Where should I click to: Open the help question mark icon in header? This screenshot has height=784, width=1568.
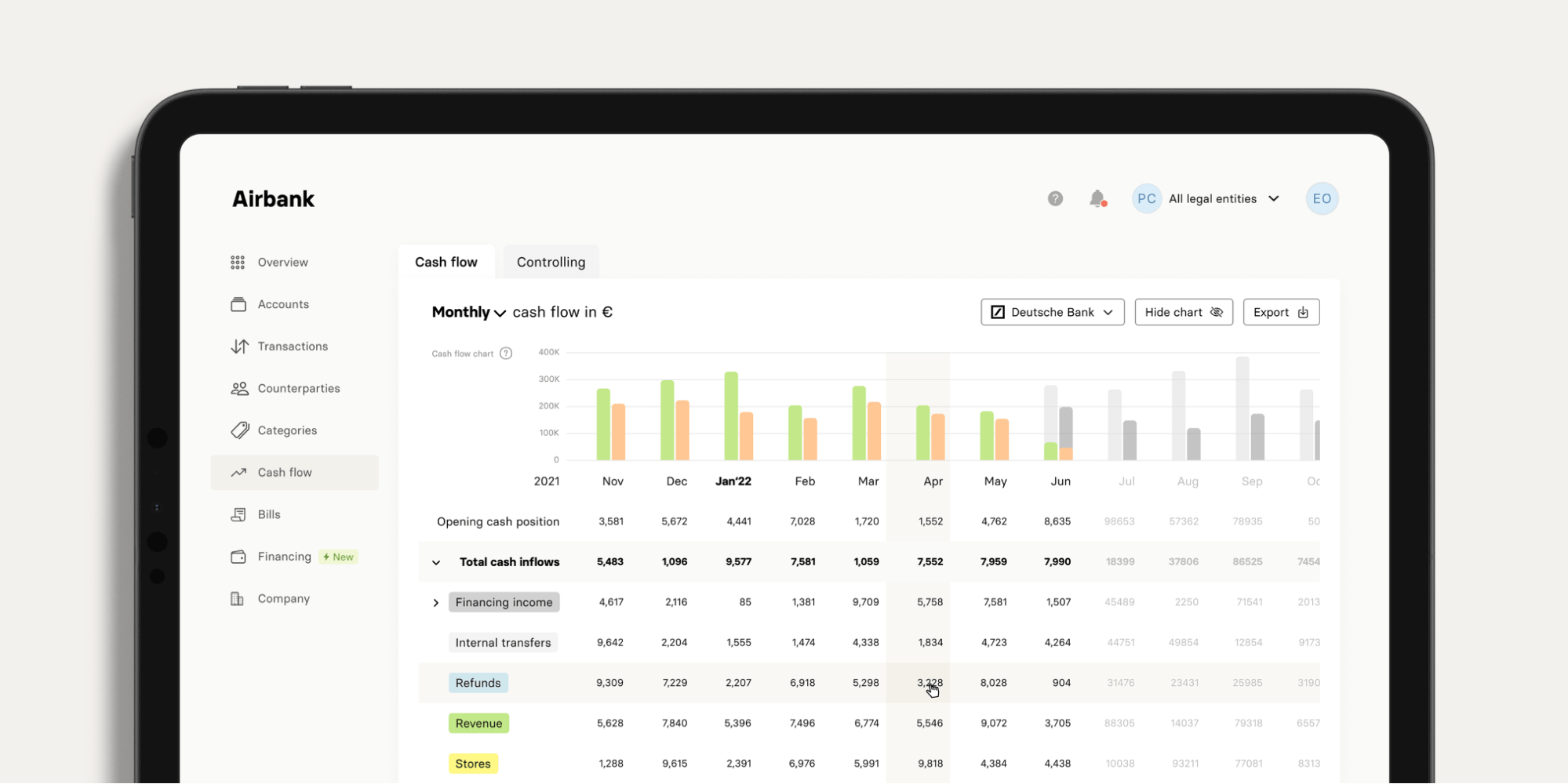[x=1055, y=199]
